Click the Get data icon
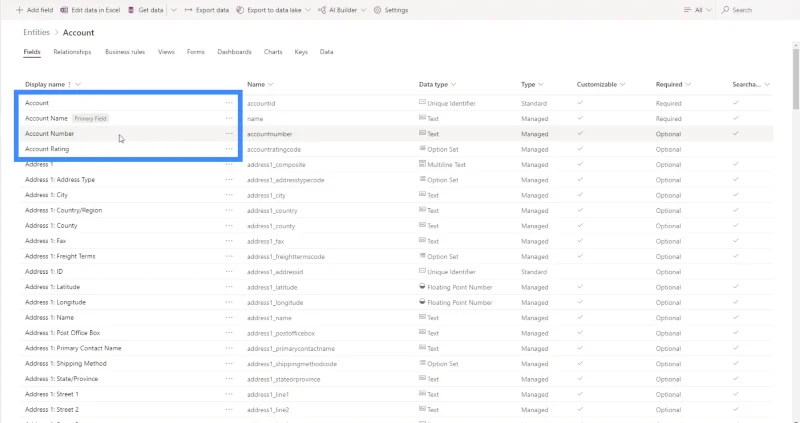Screen dimensions: 800x423 point(131,10)
